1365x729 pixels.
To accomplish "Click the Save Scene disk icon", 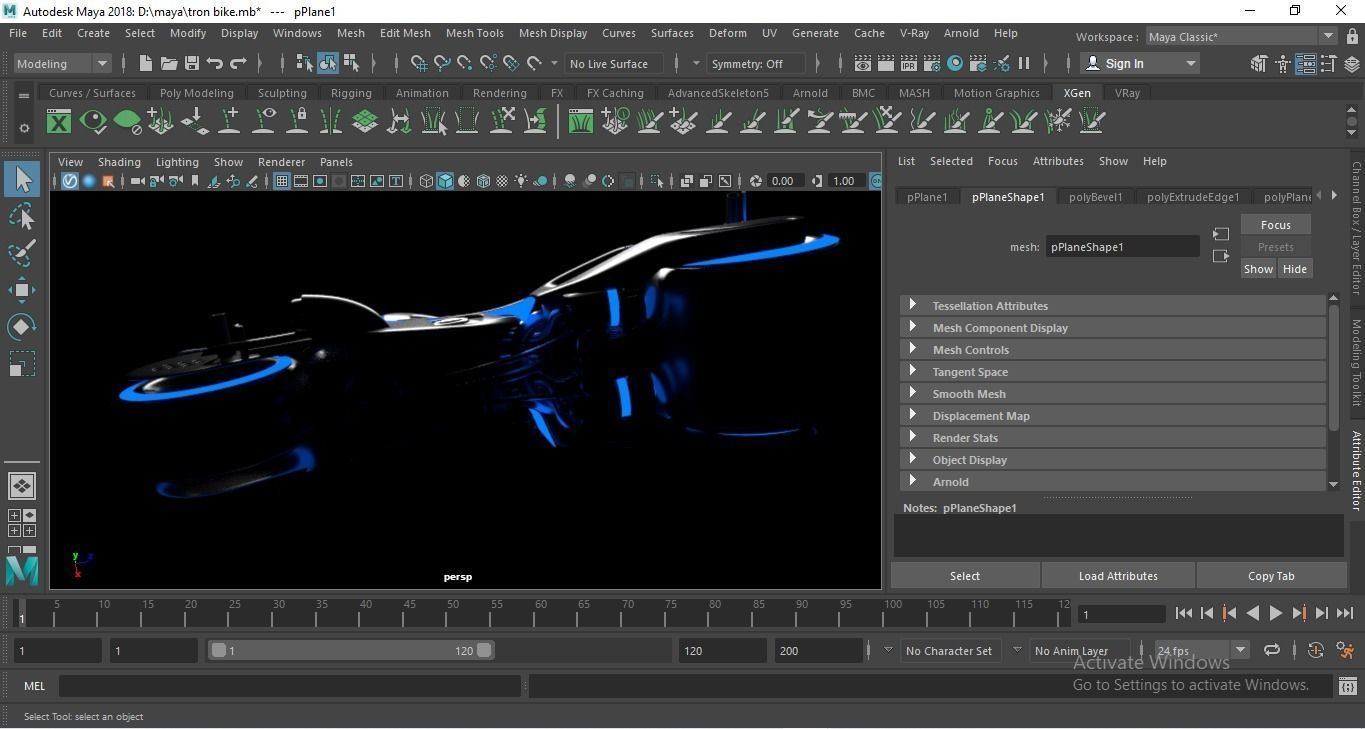I will [192, 63].
